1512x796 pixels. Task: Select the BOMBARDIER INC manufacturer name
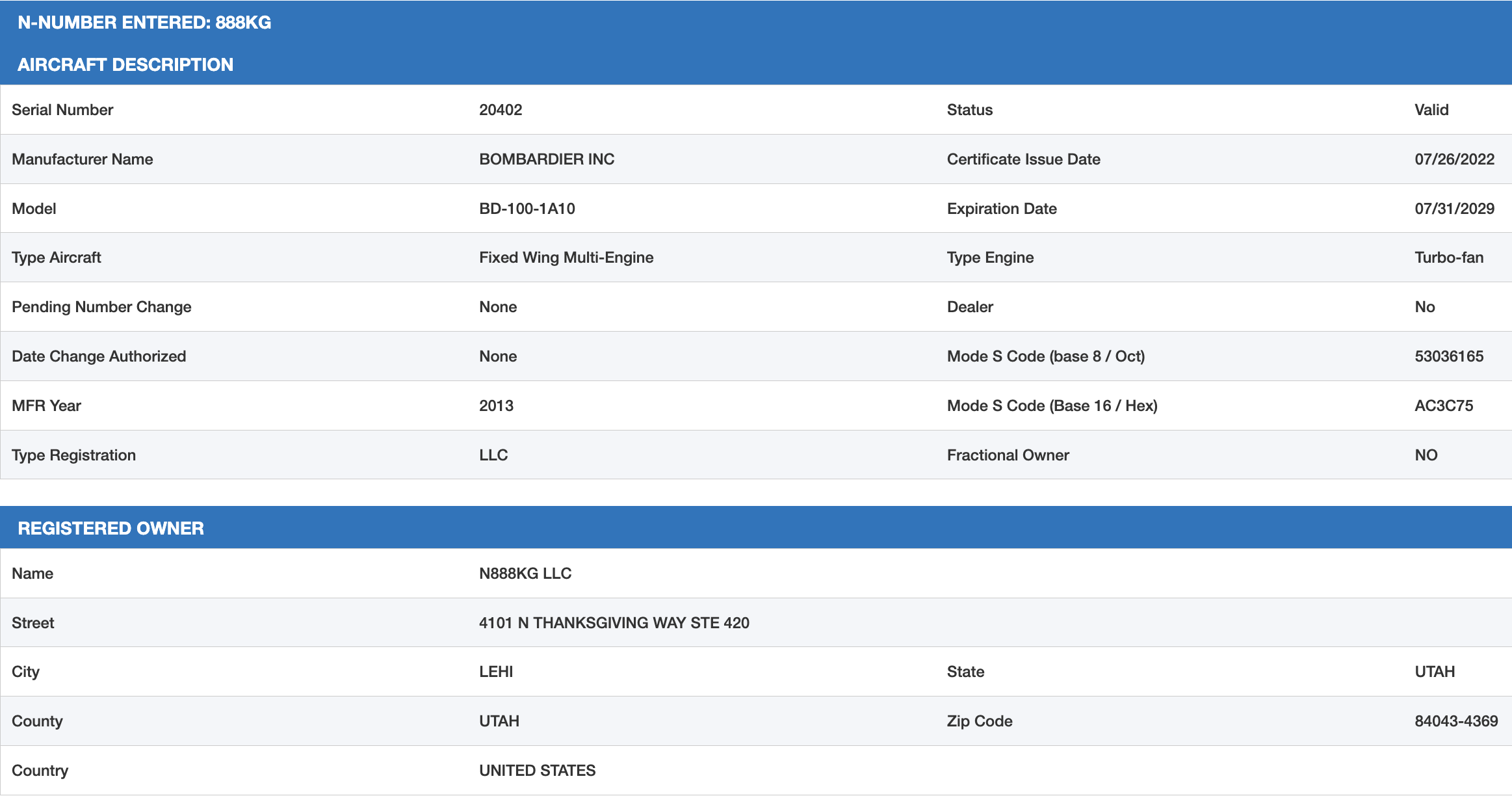pyautogui.click(x=546, y=159)
